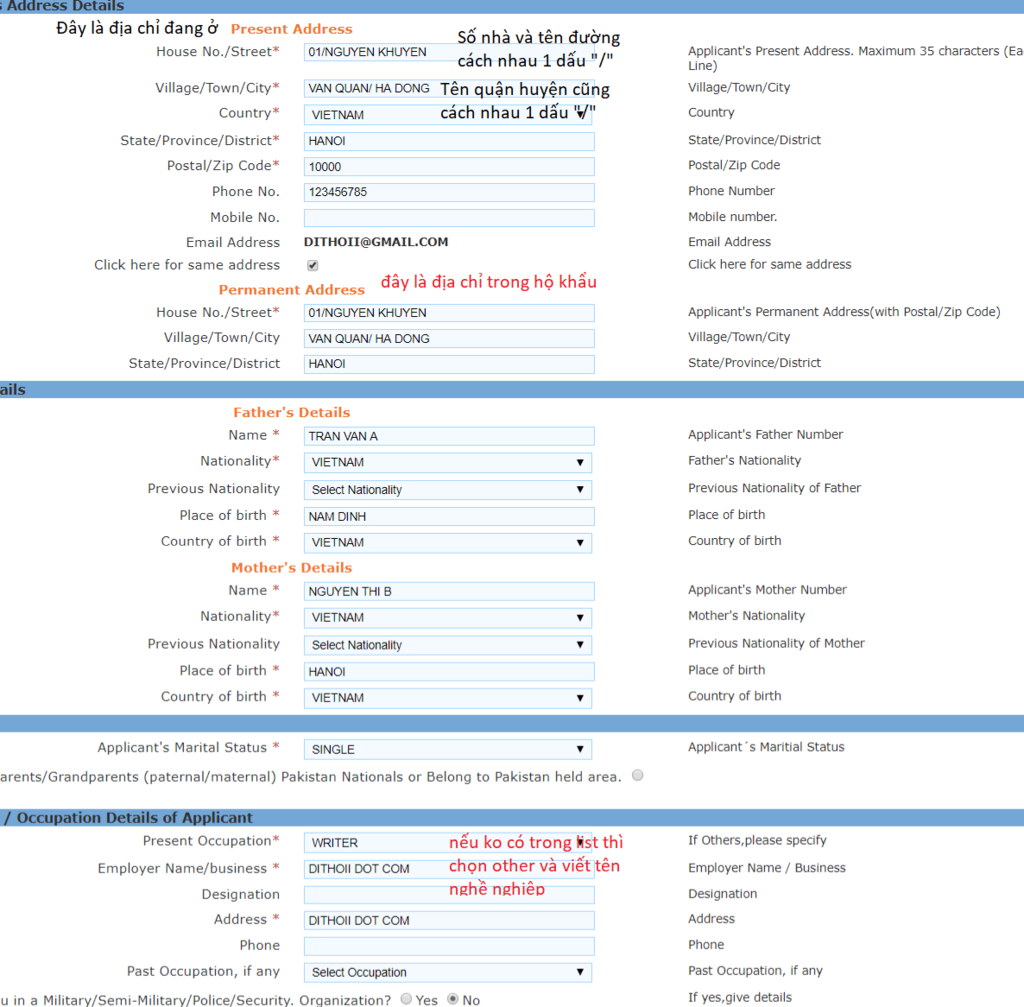The image size is (1024, 1007).
Task: Open Applicant's Marital Status dropdown
Action: pyautogui.click(x=448, y=750)
